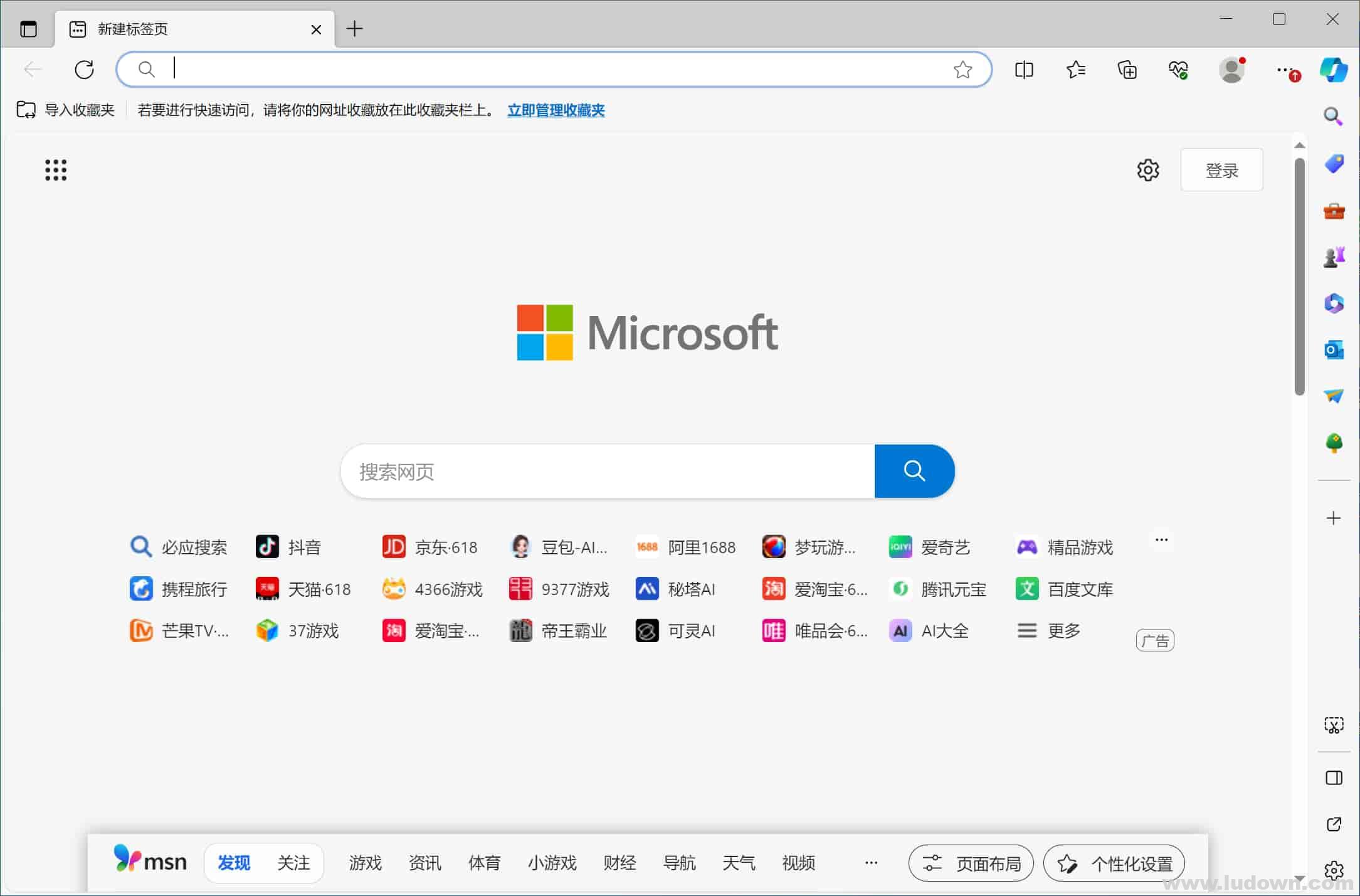Select the 关注 feed tab
Image resolution: width=1360 pixels, height=896 pixels.
pos(293,863)
